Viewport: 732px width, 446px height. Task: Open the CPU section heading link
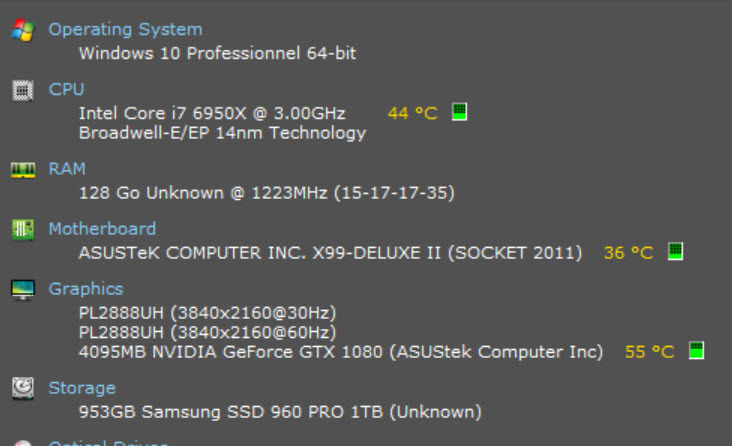(x=66, y=90)
